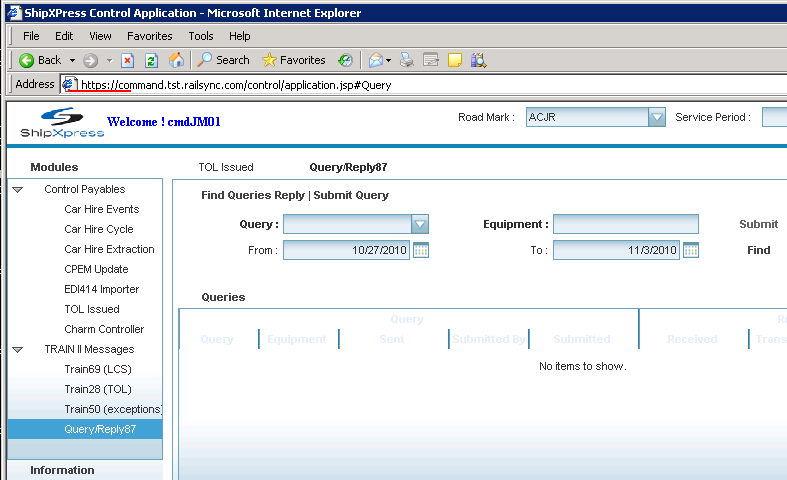Screen dimensions: 787x480
Task: Click the IE Back button
Action: (40, 60)
